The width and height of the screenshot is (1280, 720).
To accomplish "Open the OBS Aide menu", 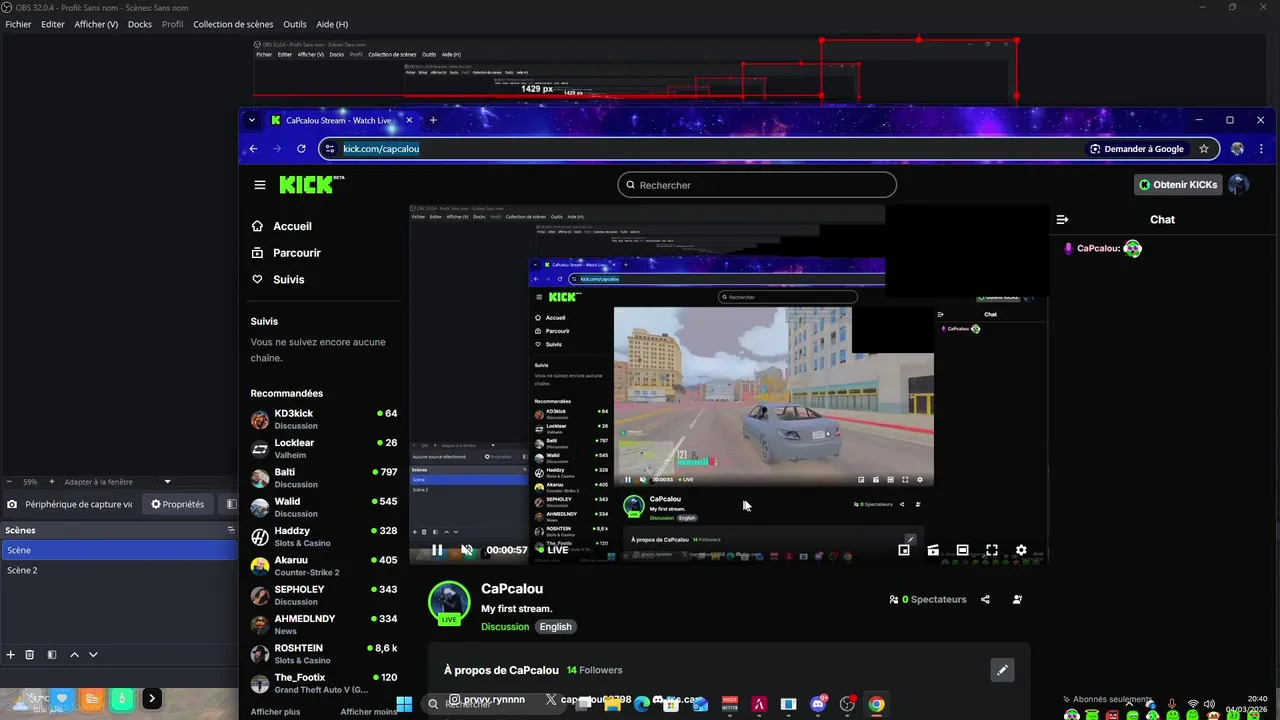I will [331, 24].
